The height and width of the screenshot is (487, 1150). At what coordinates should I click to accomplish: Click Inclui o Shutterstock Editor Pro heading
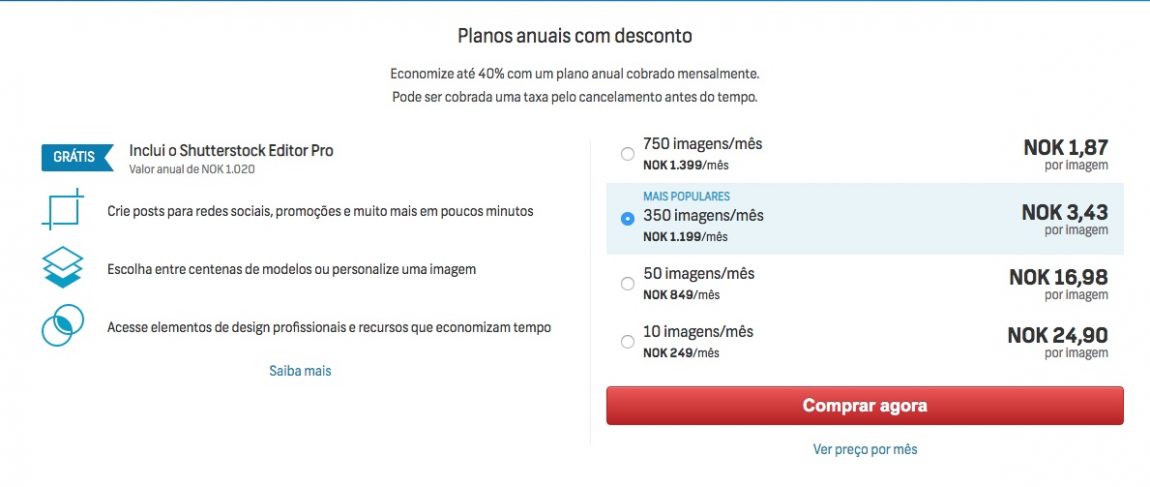[231, 150]
